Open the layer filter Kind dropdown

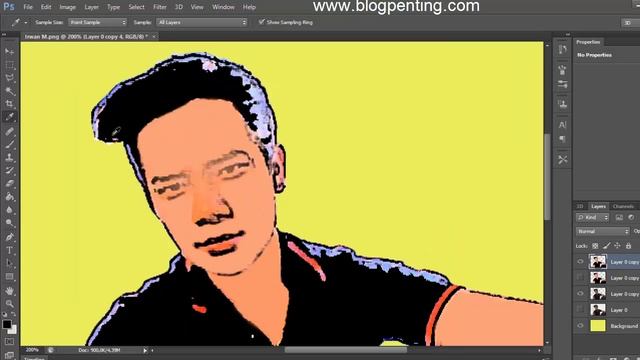[x=593, y=218]
